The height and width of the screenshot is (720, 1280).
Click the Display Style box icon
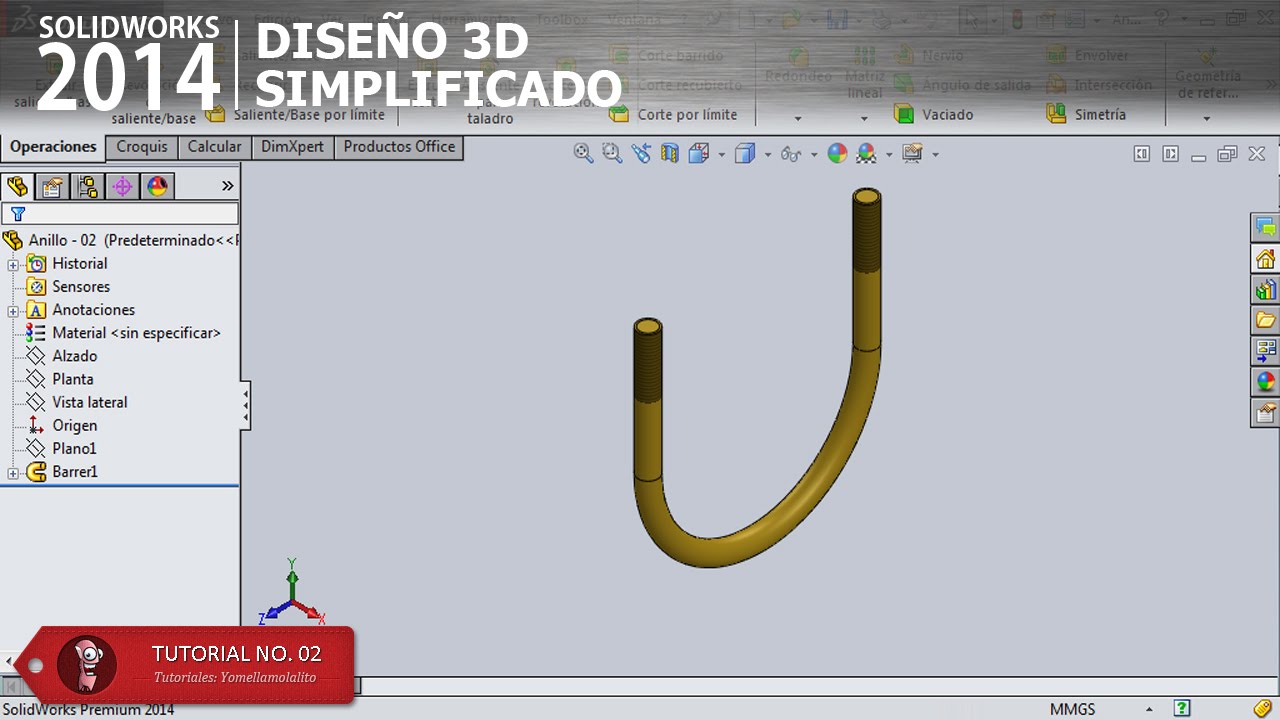[x=745, y=153]
